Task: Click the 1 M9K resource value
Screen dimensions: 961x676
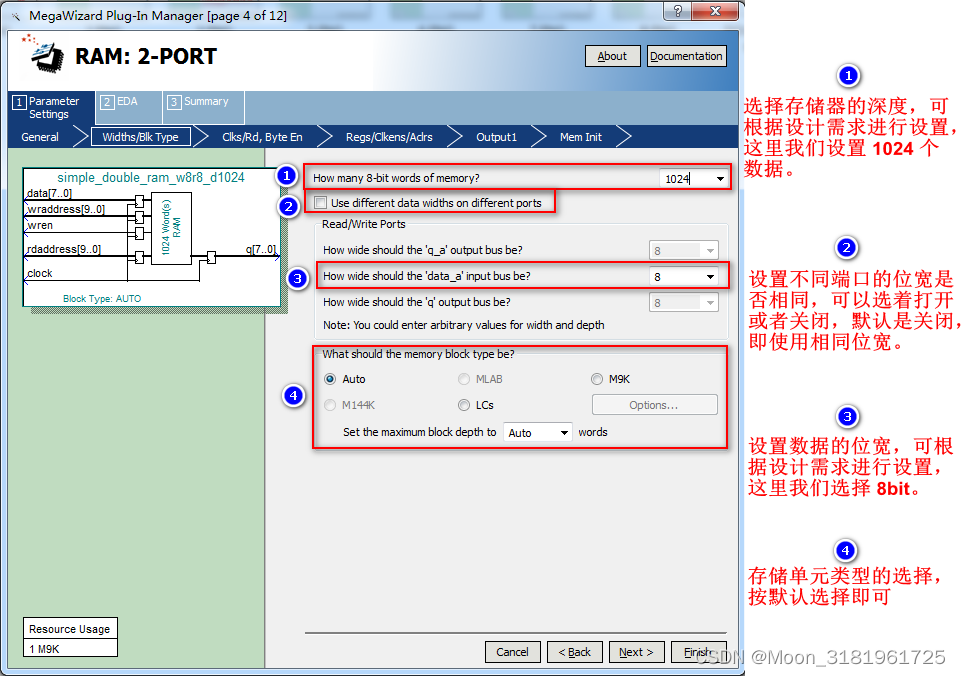Action: coord(70,648)
